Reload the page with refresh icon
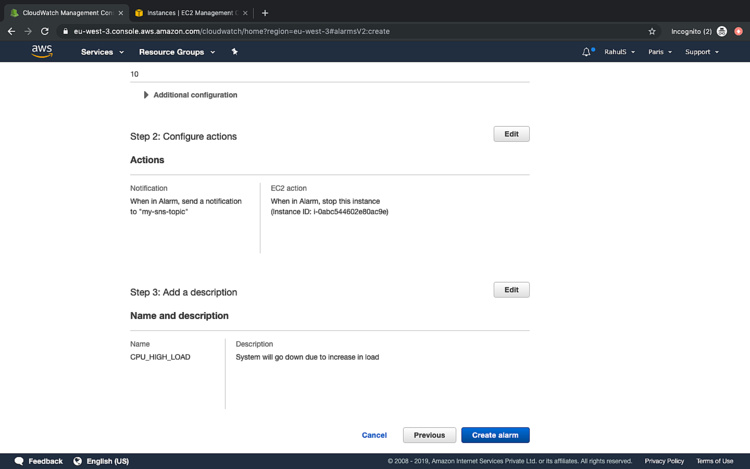The image size is (750, 469). [x=45, y=31]
